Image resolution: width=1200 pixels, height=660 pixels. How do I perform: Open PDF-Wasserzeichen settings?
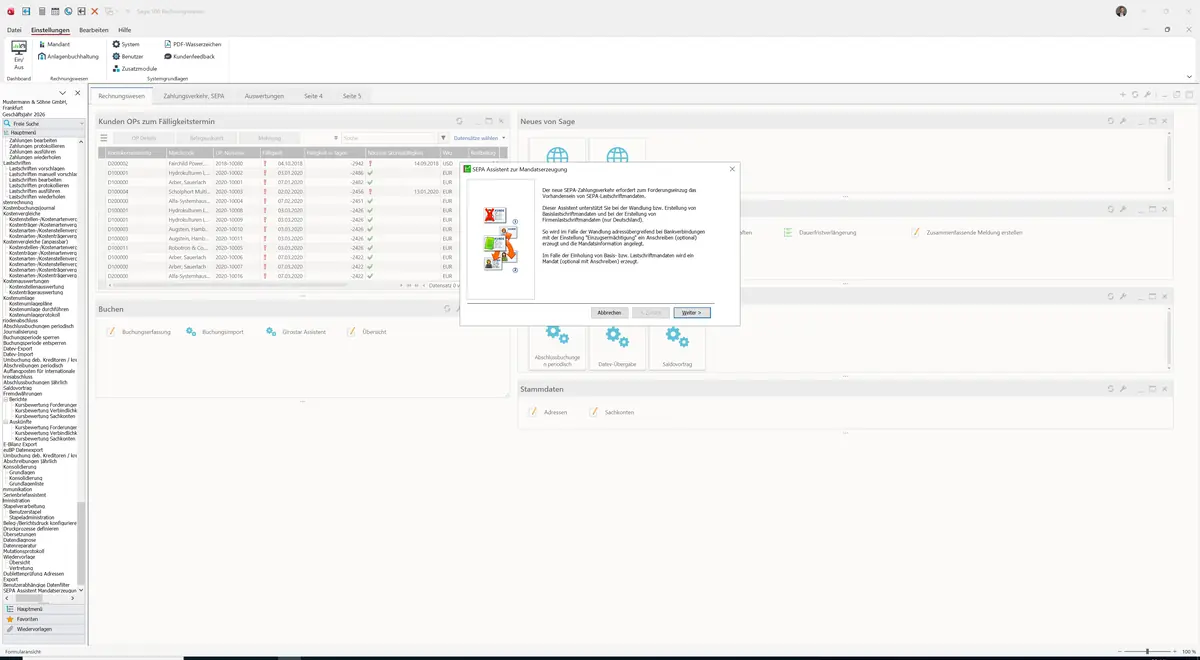pos(192,44)
